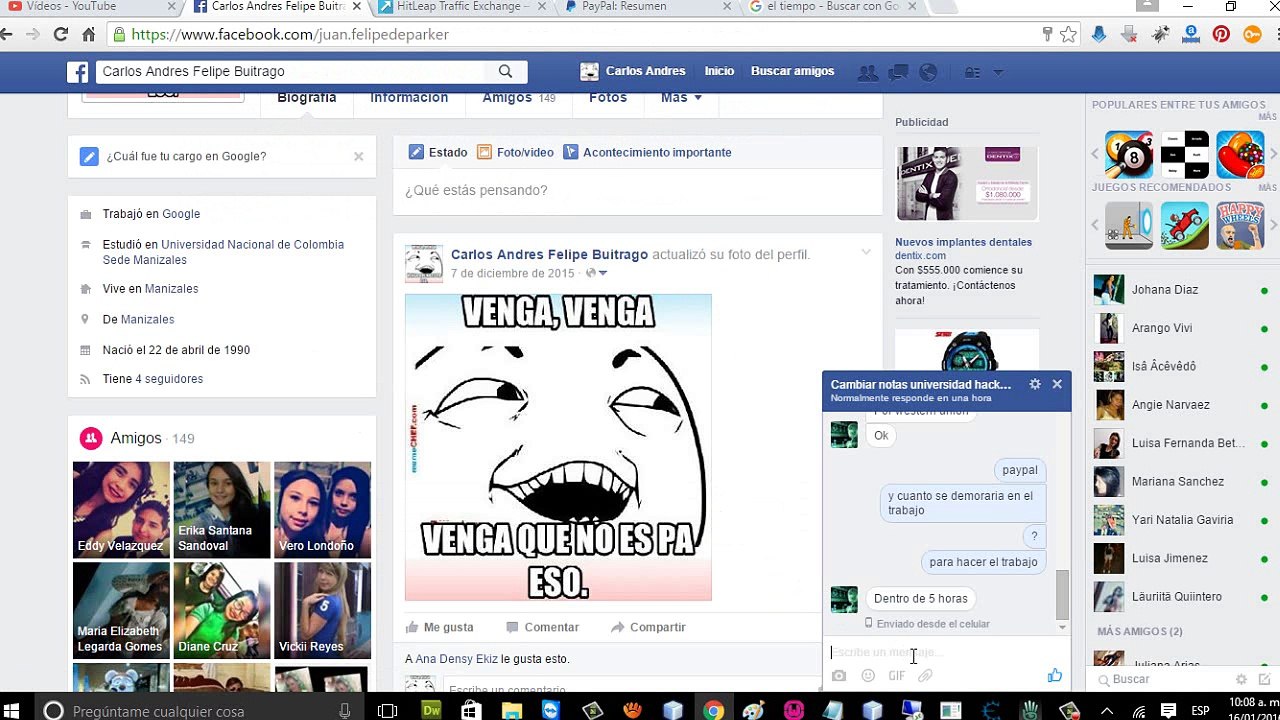Open the Biografía profile tab
Image resolution: width=1280 pixels, height=720 pixels.
307,98
